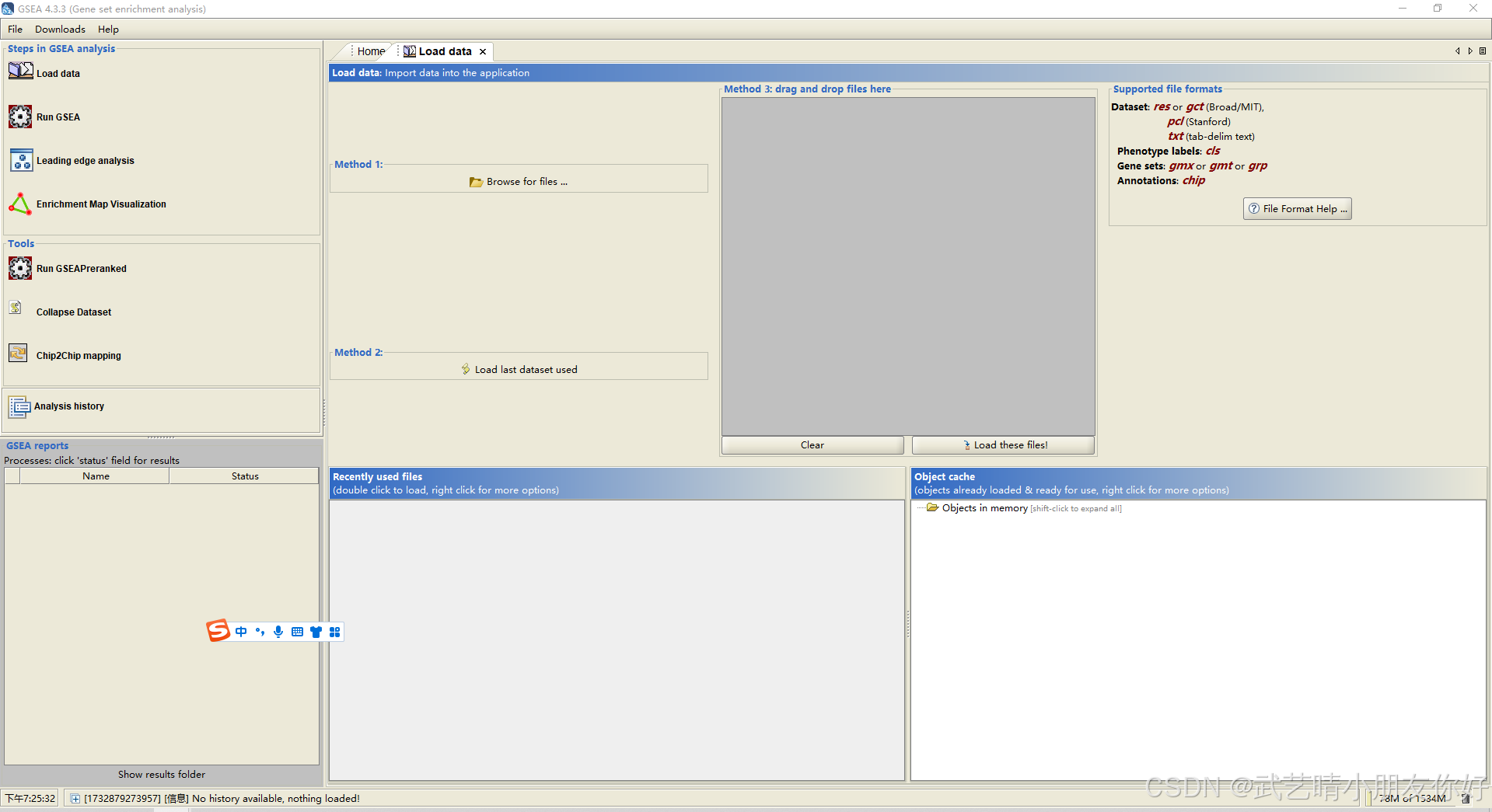Click the Run GSEAPreranked icon
The width and height of the screenshot is (1492, 812).
point(20,268)
